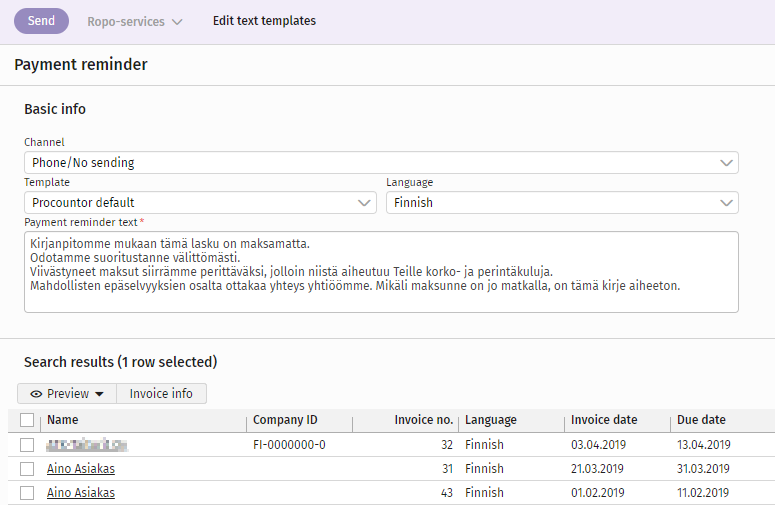775x505 pixels.
Task: Click the Send button
Action: [41, 21]
